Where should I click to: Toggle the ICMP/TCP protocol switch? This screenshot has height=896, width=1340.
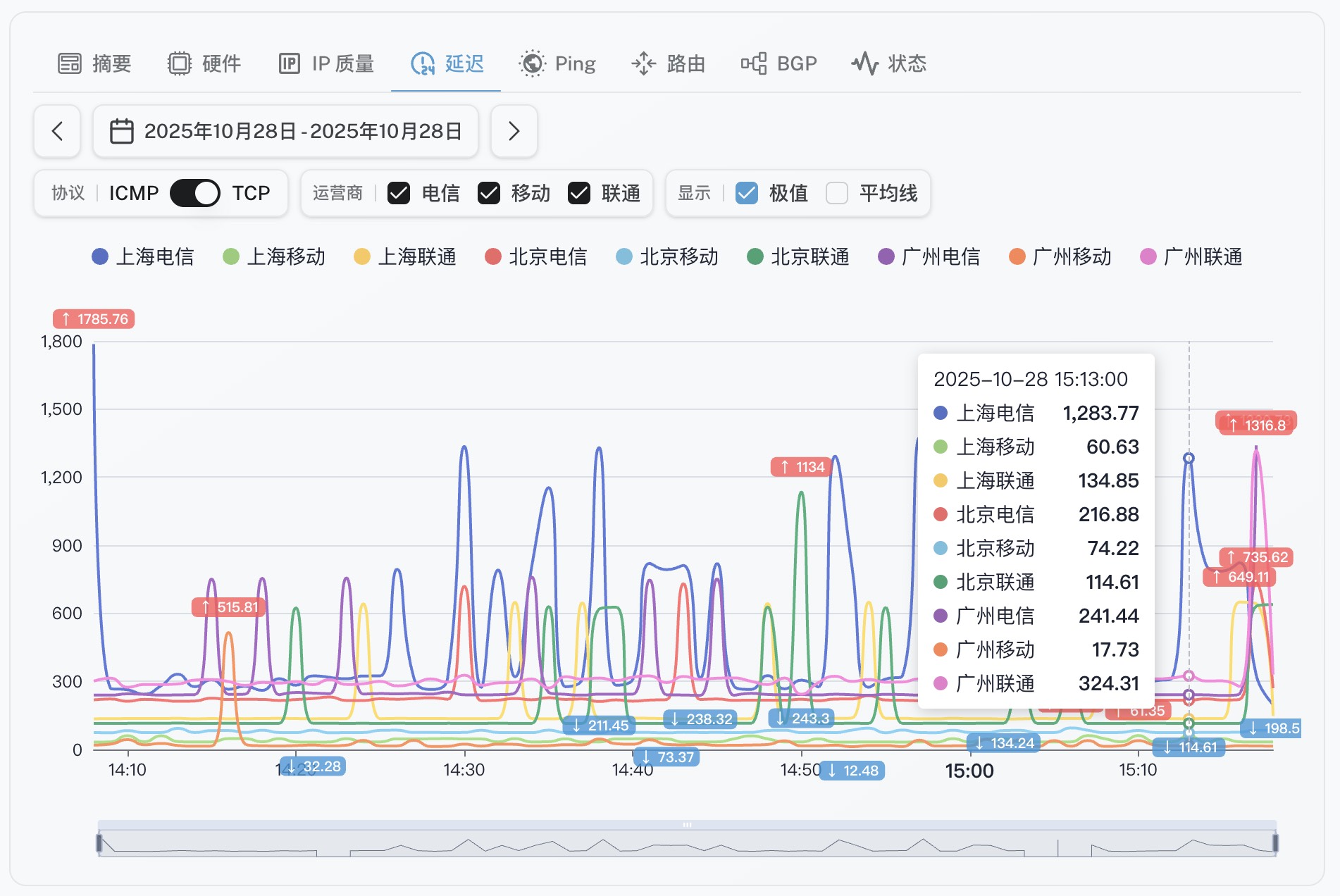pyautogui.click(x=194, y=193)
